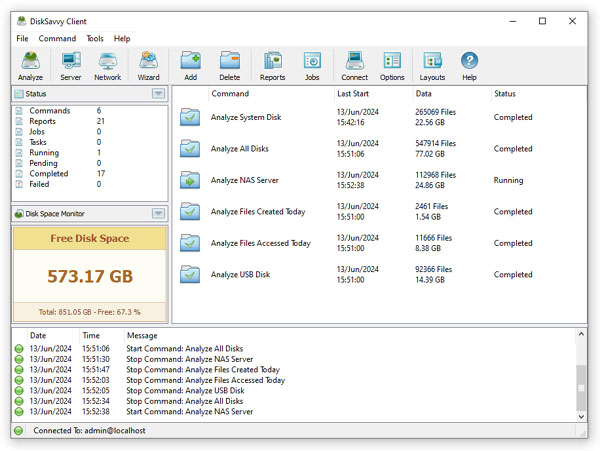Open the Command menu
The width and height of the screenshot is (600, 451).
57,38
